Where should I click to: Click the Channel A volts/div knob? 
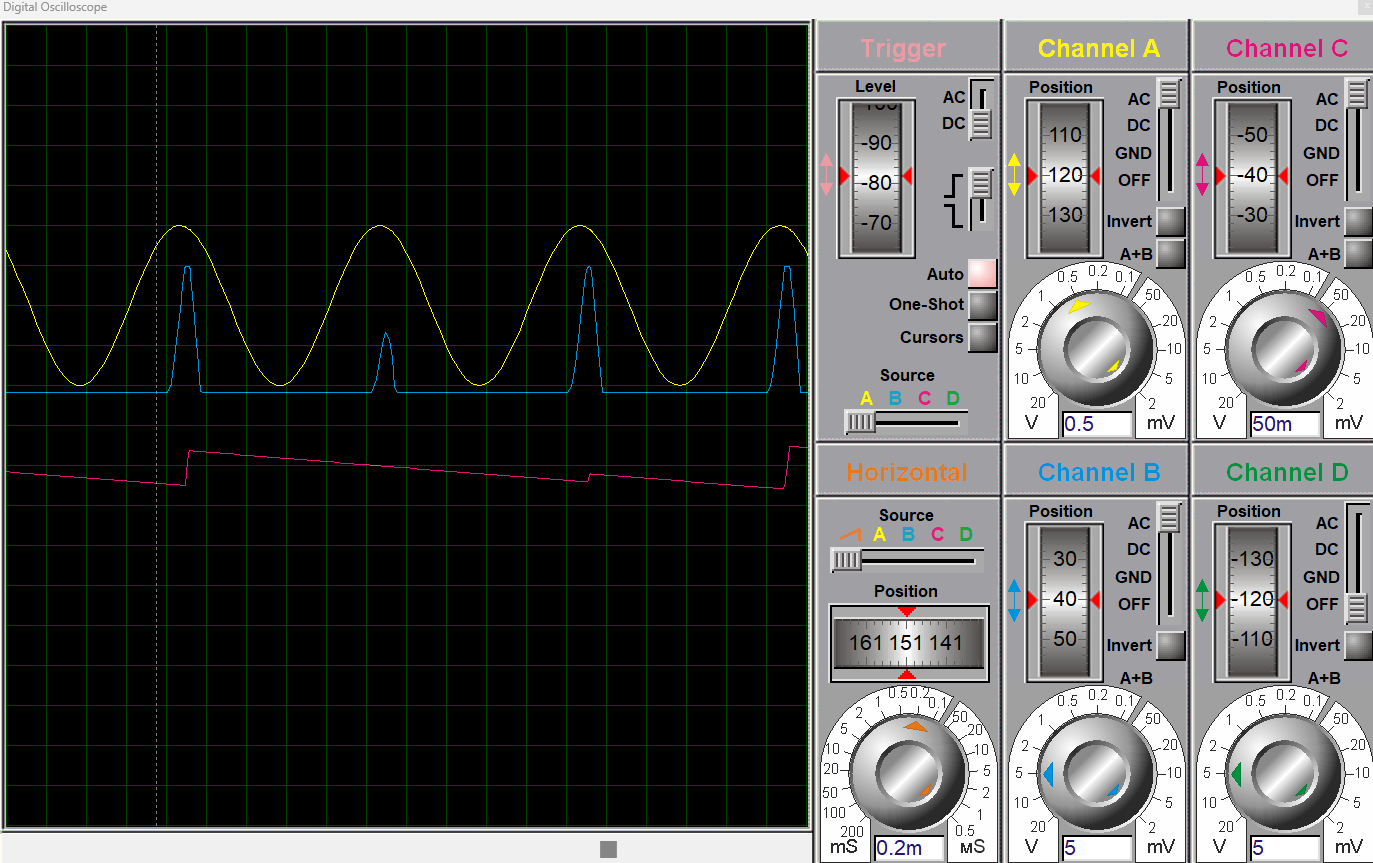pos(1096,348)
